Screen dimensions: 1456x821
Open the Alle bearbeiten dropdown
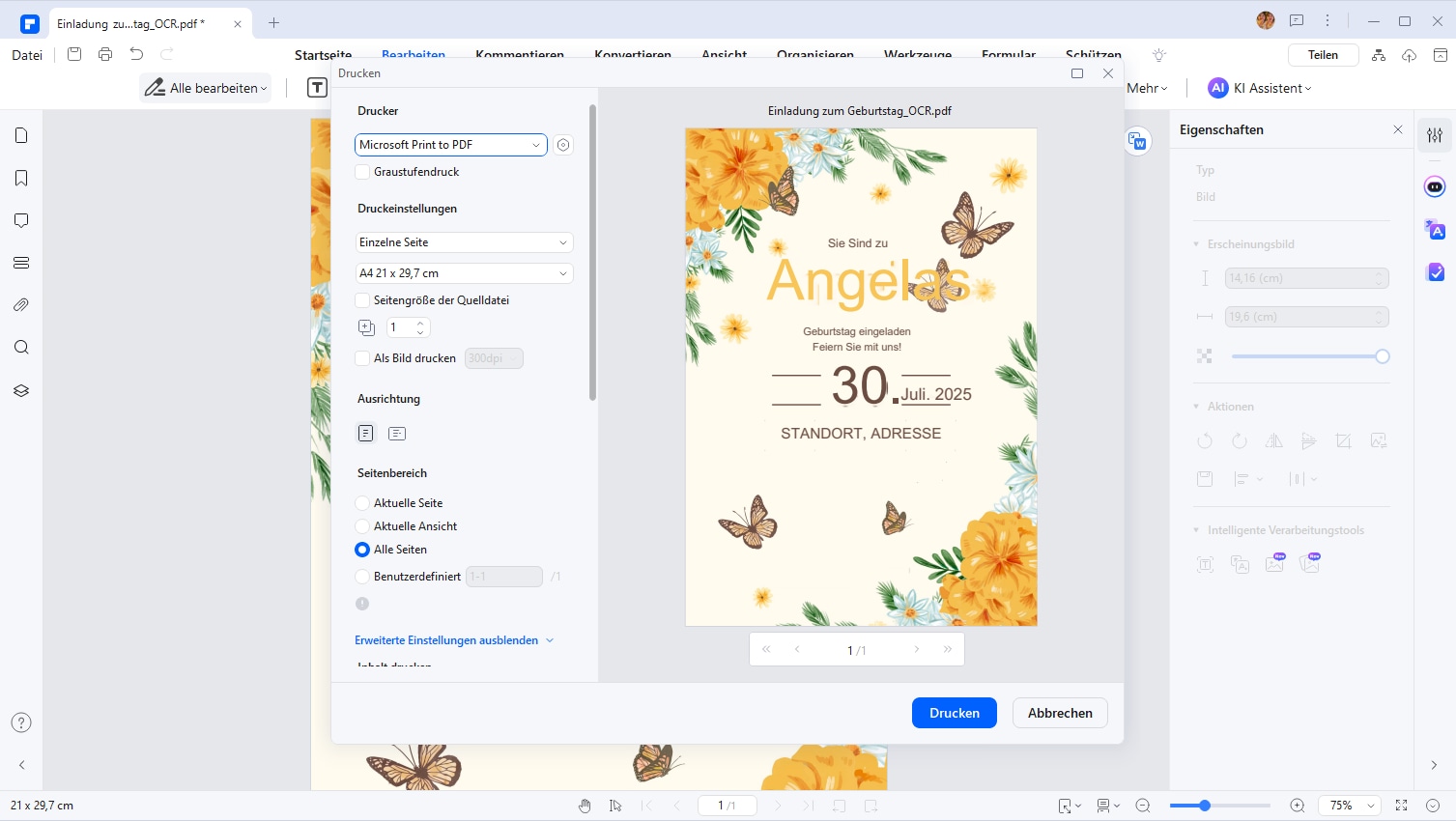[x=206, y=88]
